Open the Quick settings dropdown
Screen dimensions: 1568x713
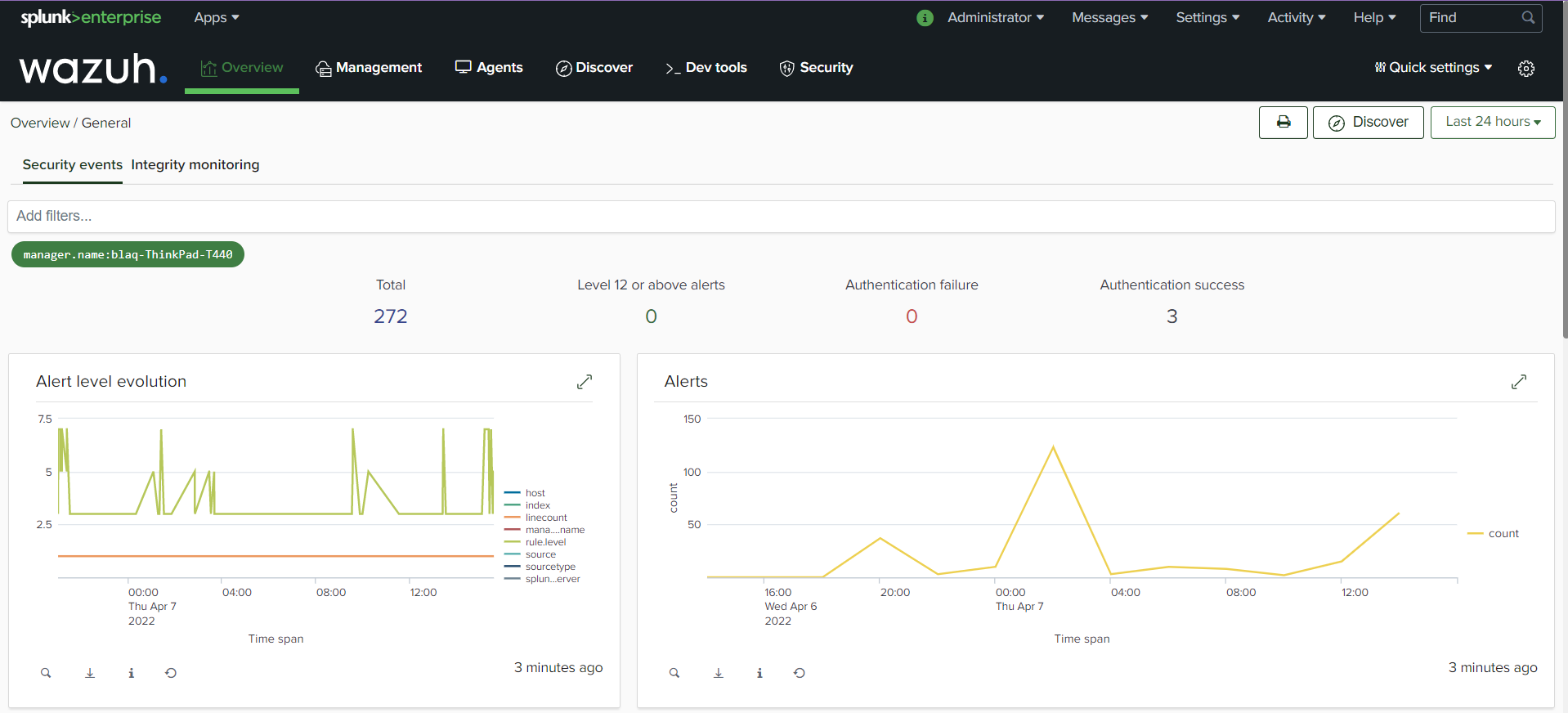click(x=1433, y=68)
